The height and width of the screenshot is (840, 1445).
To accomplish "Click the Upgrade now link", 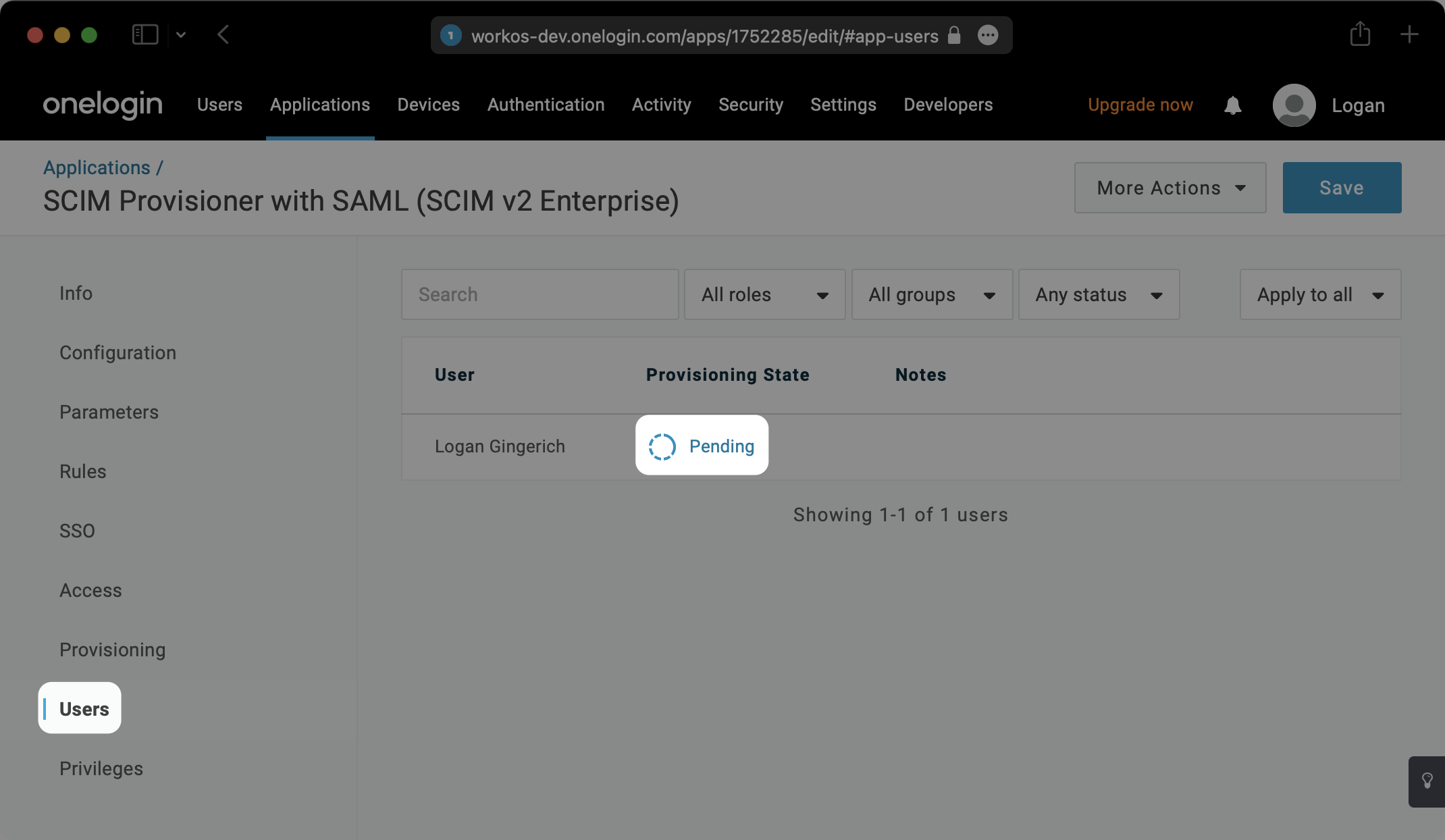I will 1140,105.
